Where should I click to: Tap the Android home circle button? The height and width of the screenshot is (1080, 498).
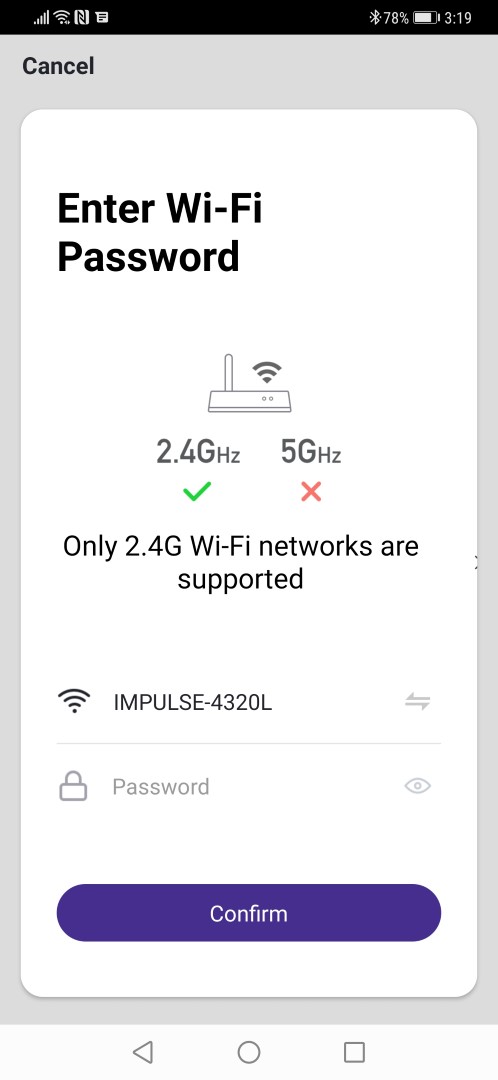click(249, 1052)
